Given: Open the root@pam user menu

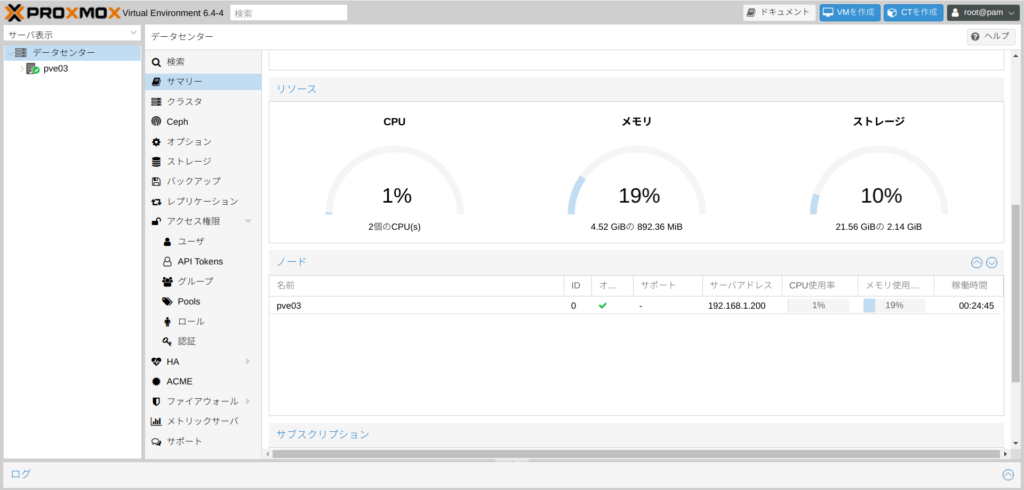Looking at the screenshot, I should [982, 12].
